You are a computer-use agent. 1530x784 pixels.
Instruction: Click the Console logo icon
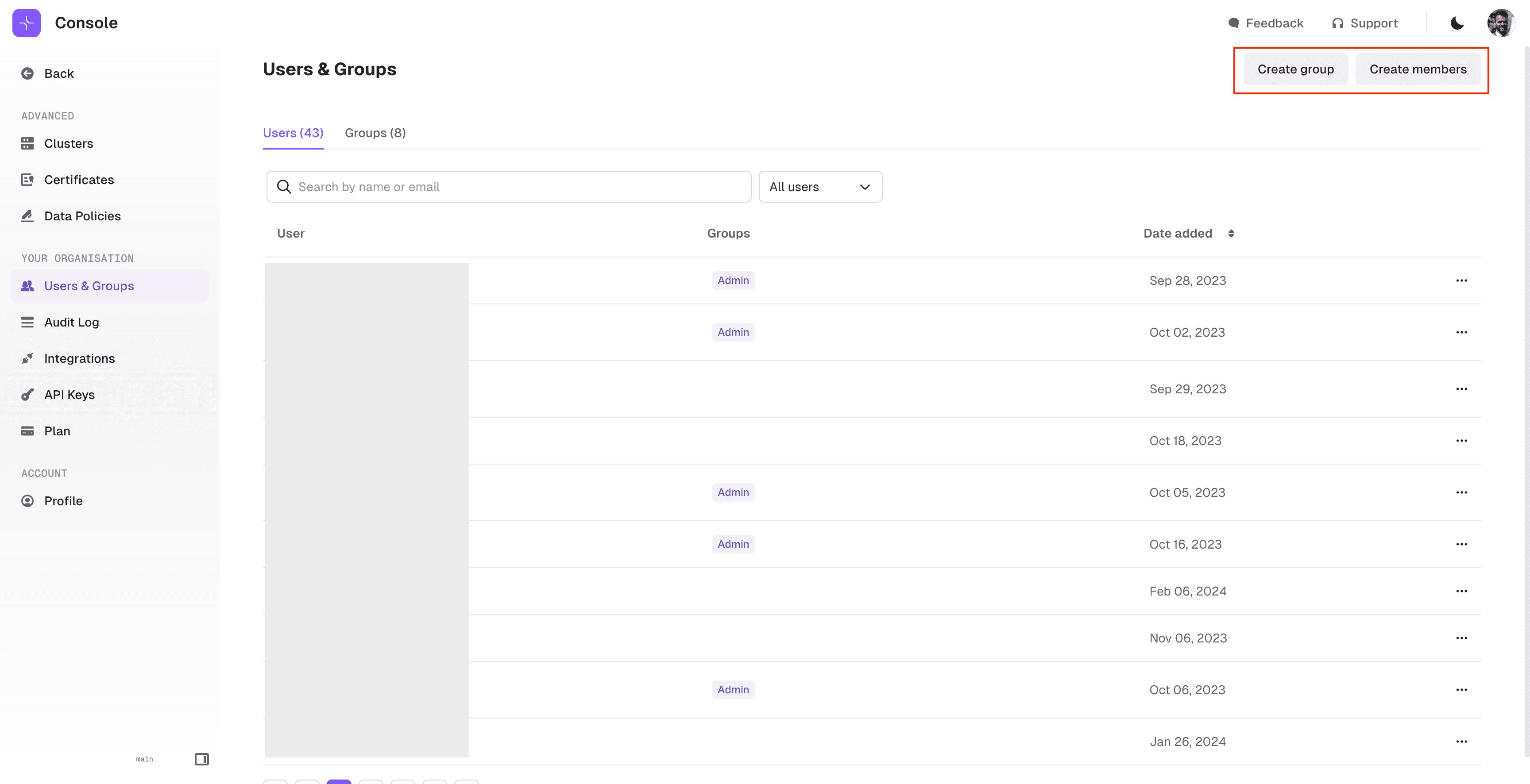pyautogui.click(x=26, y=23)
